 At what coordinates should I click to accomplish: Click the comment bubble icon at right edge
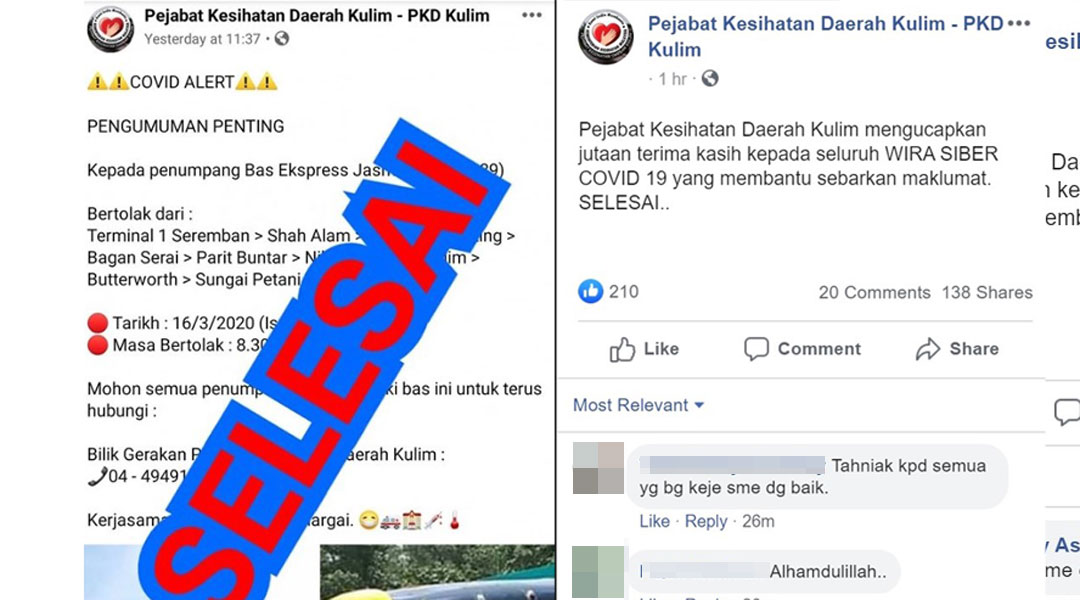pos(1067,412)
